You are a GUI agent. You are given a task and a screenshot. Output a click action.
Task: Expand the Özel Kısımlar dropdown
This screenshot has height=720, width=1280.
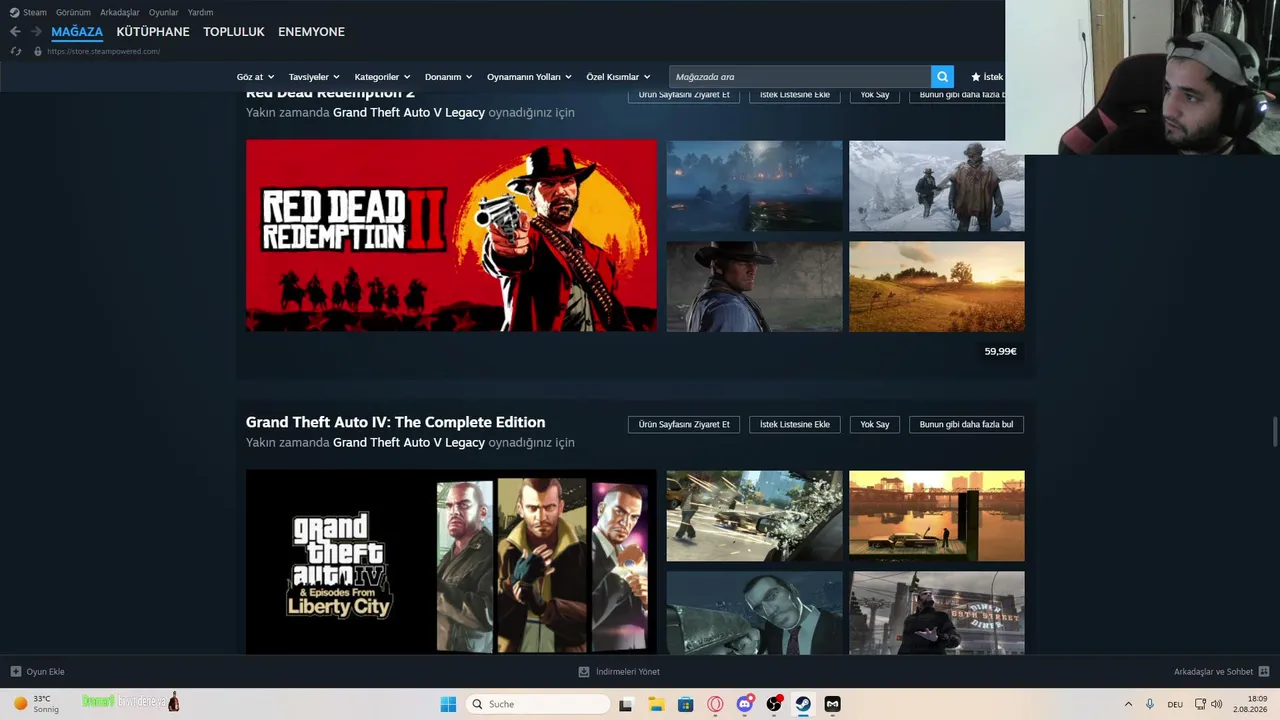click(x=618, y=77)
